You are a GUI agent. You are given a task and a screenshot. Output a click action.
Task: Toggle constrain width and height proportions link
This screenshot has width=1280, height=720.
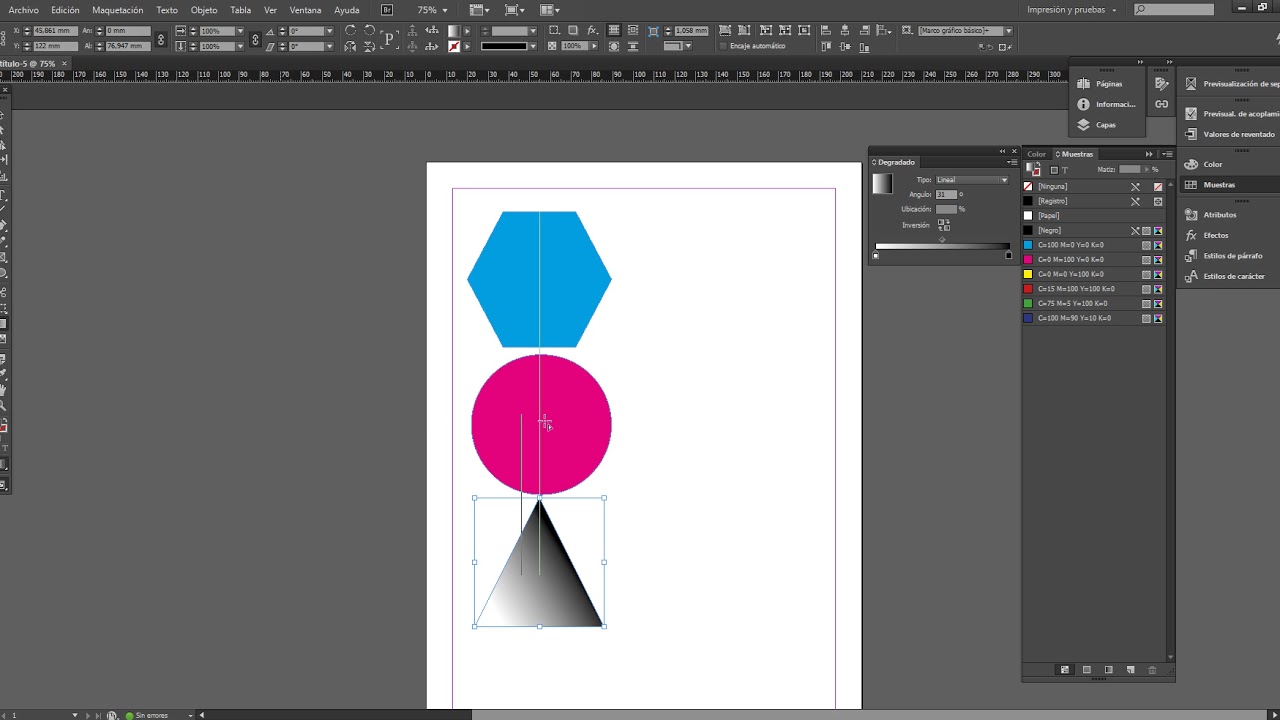coord(161,39)
